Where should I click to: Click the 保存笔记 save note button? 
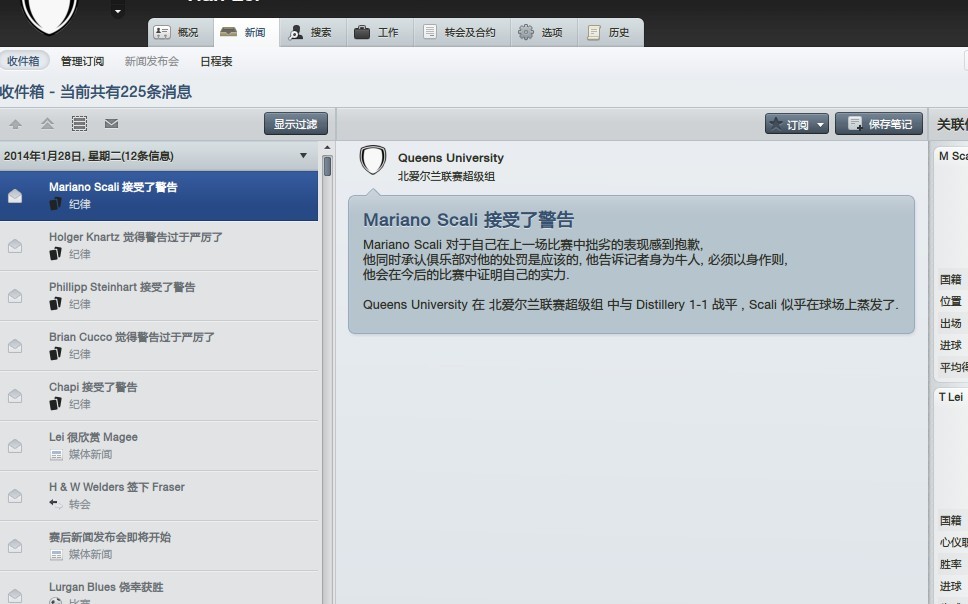879,124
